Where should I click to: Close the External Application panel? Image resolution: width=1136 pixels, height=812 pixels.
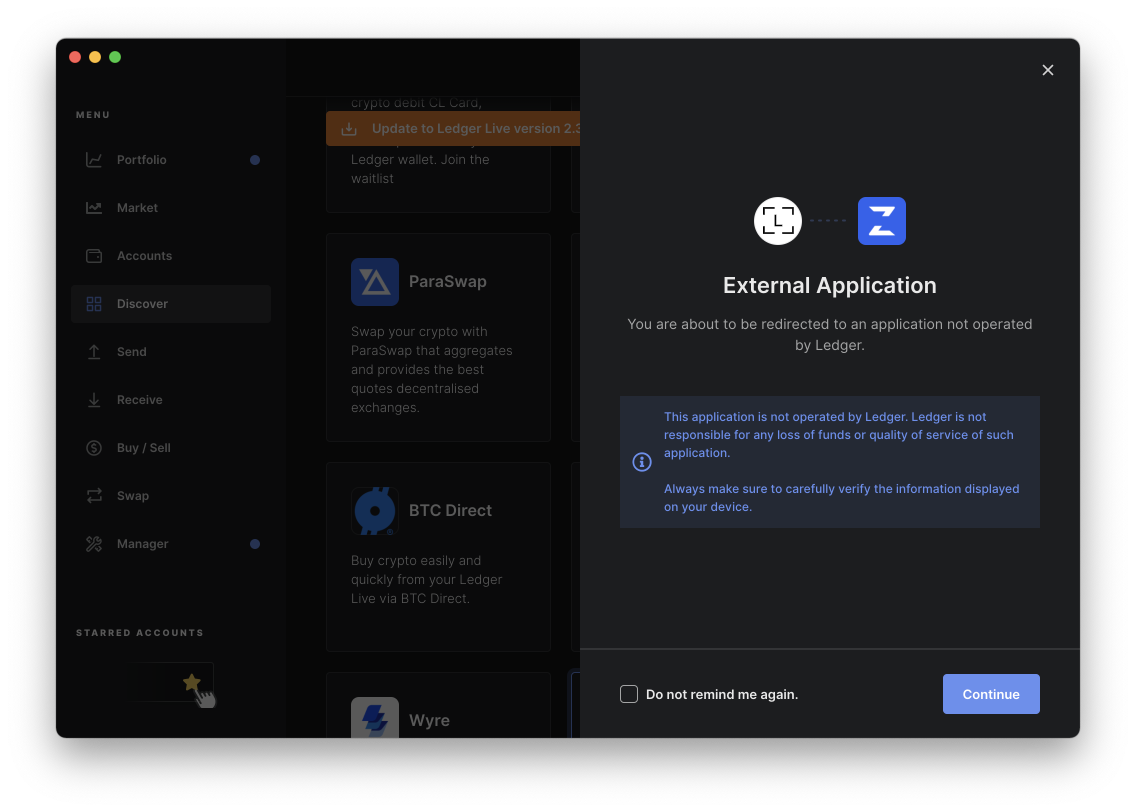[x=1048, y=70]
